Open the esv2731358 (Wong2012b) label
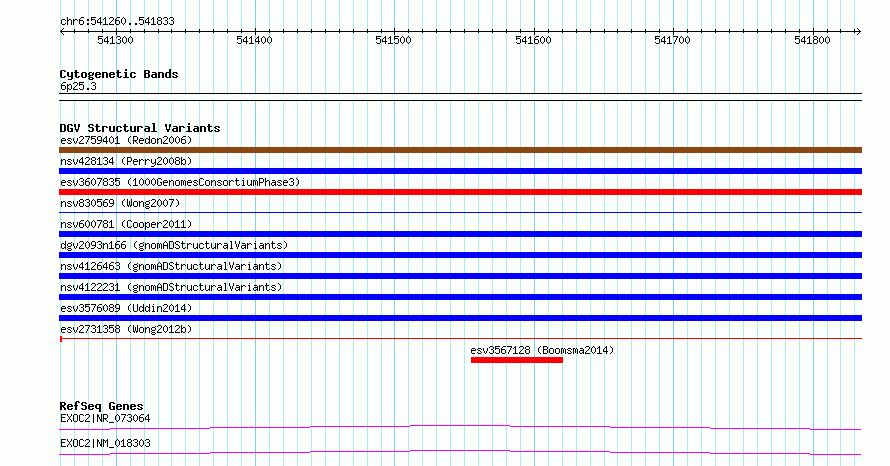This screenshot has width=890, height=466. pos(126,329)
